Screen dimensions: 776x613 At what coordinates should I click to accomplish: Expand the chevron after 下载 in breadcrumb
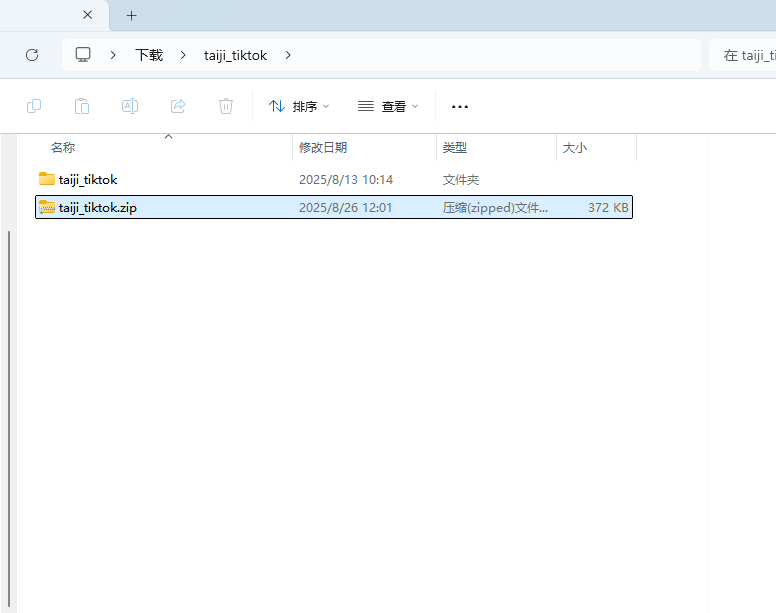pos(182,55)
